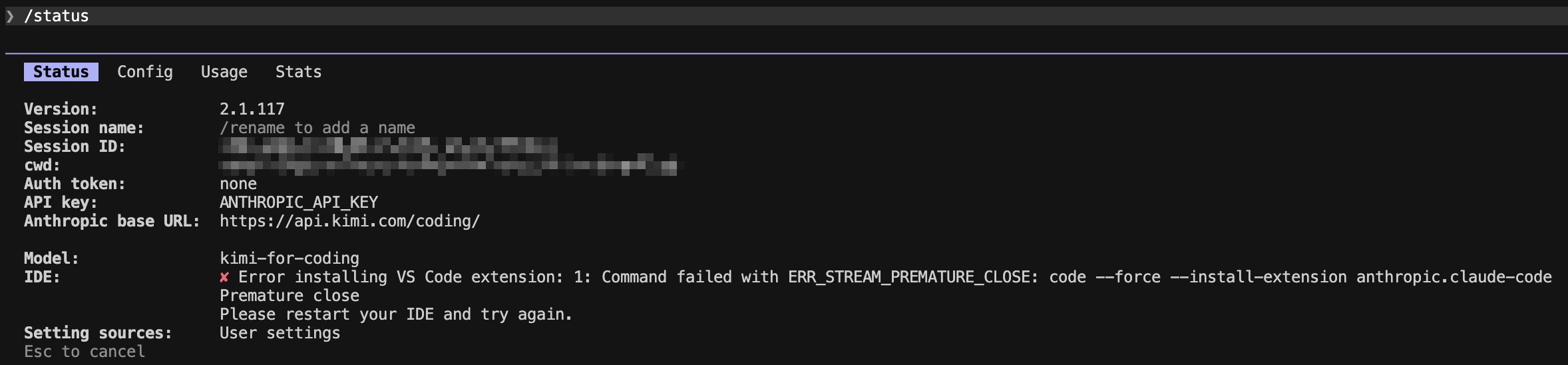Click the 'Esc to cancel' hint
This screenshot has width=1568, height=365.
[85, 352]
